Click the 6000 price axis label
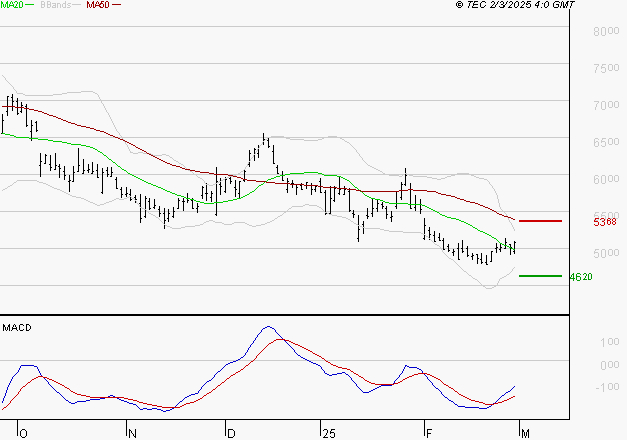Screen dimensions: 627x440 point(606,179)
